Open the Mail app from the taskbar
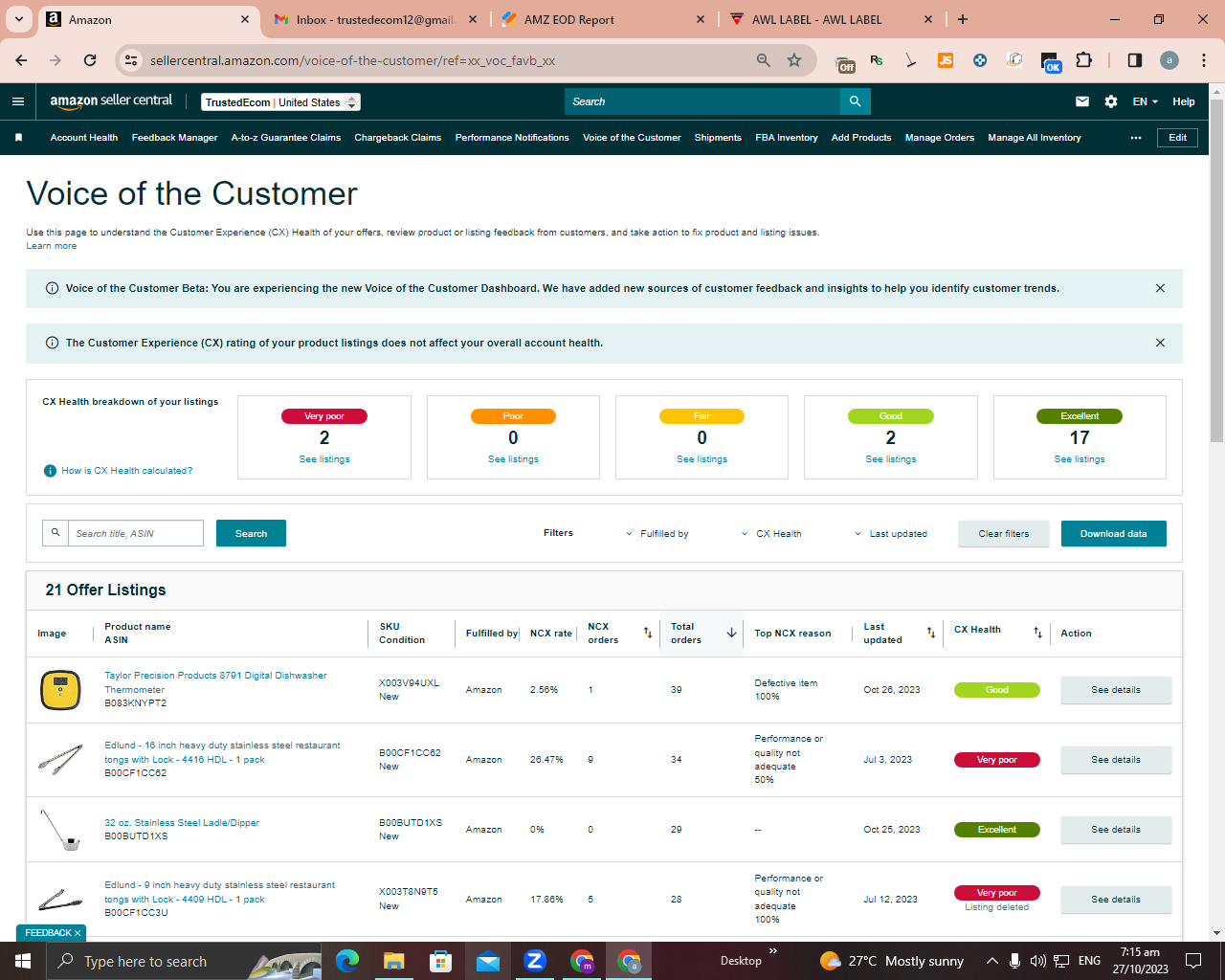 [x=487, y=961]
